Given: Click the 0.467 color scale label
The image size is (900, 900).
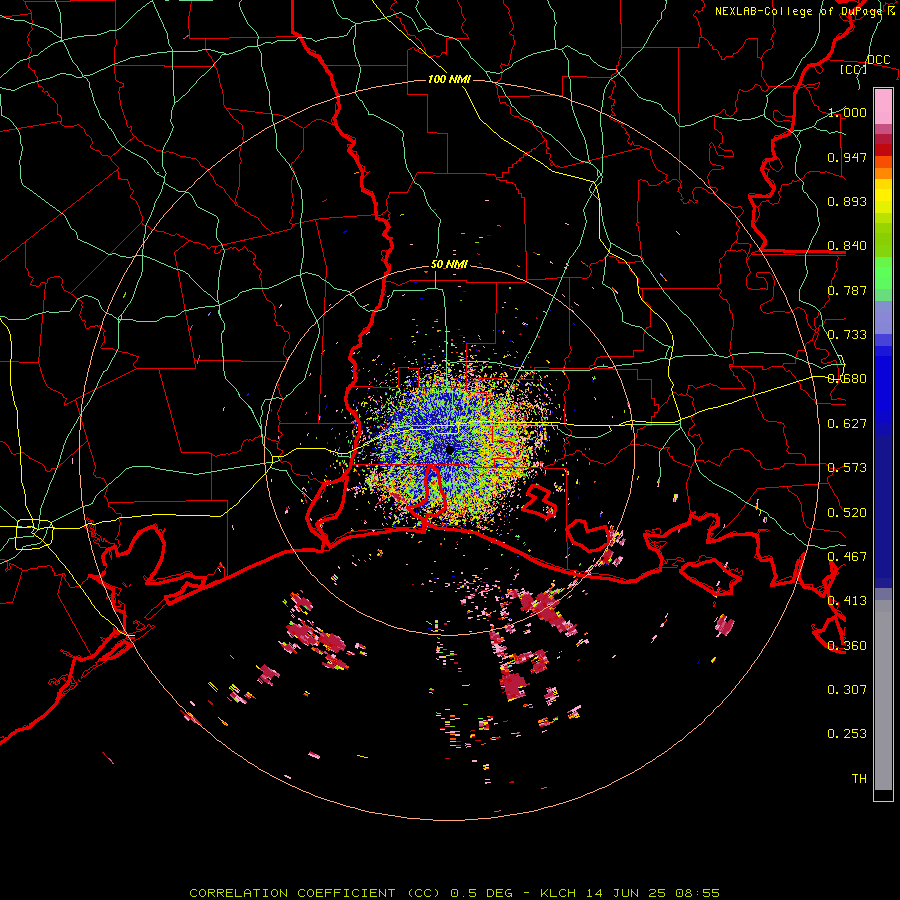Looking at the screenshot, I should pos(847,557).
